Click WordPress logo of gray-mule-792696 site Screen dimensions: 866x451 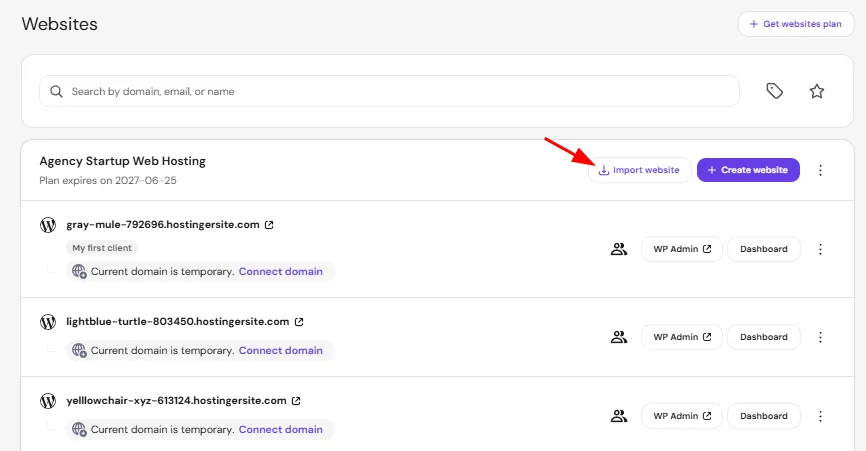click(x=48, y=225)
